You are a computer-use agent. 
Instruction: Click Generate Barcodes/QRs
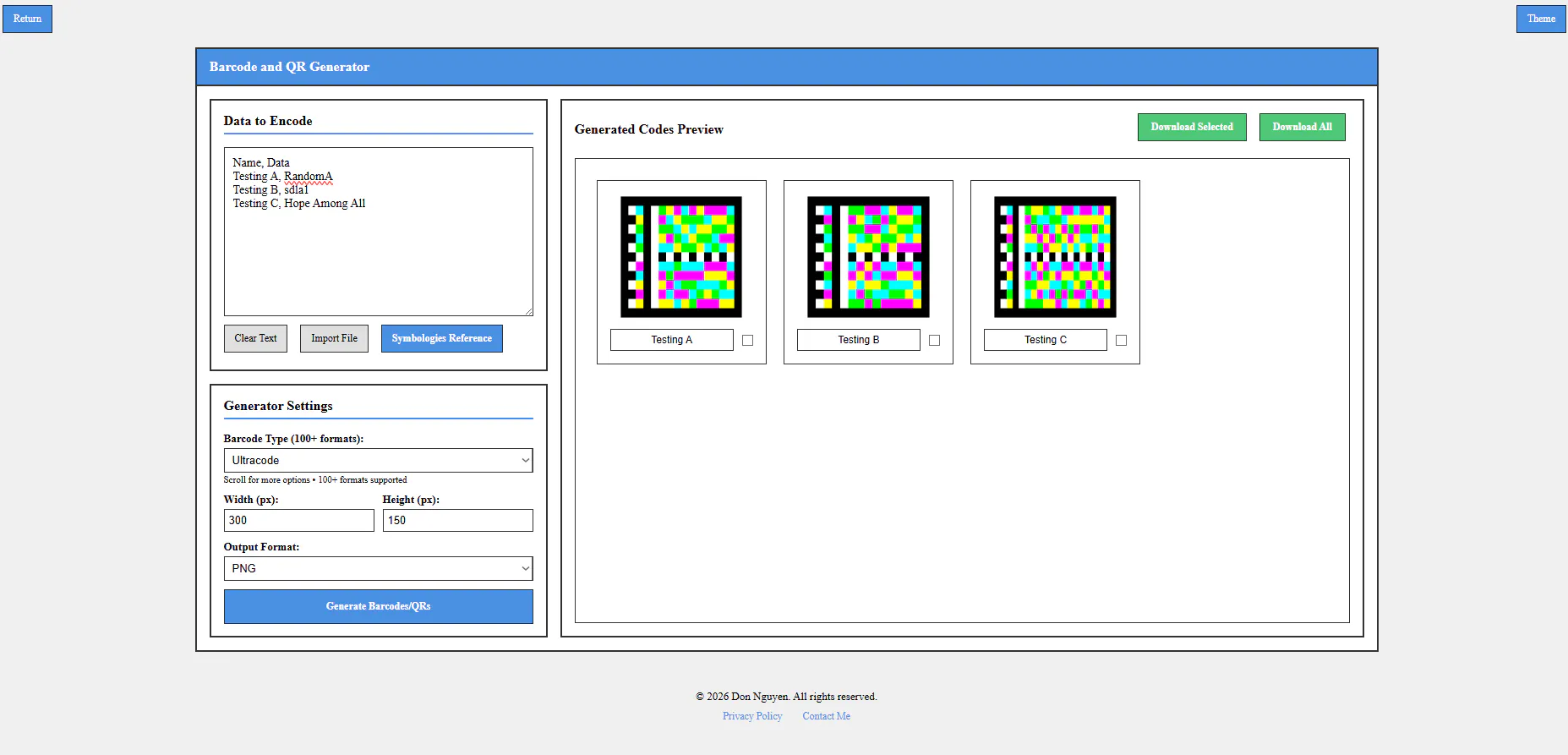coord(378,606)
